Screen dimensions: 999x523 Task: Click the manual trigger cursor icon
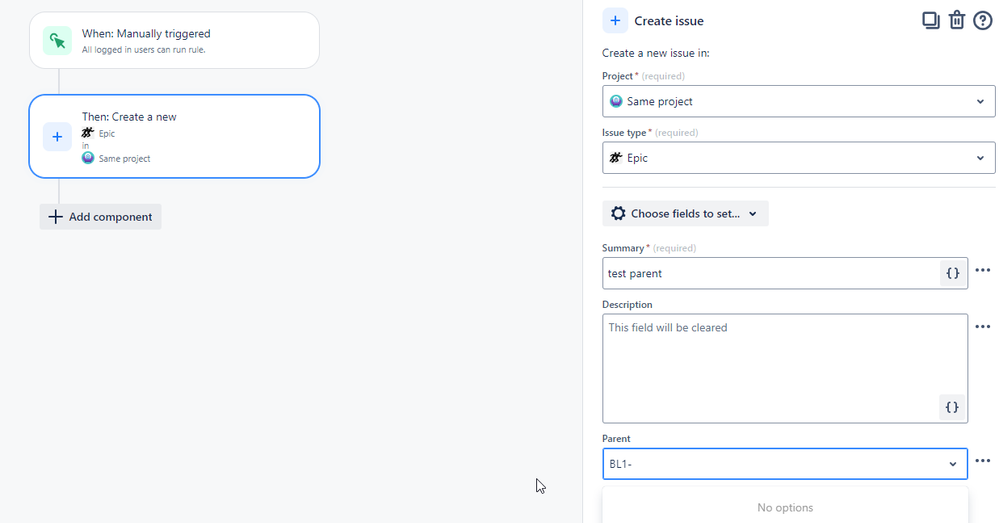tap(57, 41)
